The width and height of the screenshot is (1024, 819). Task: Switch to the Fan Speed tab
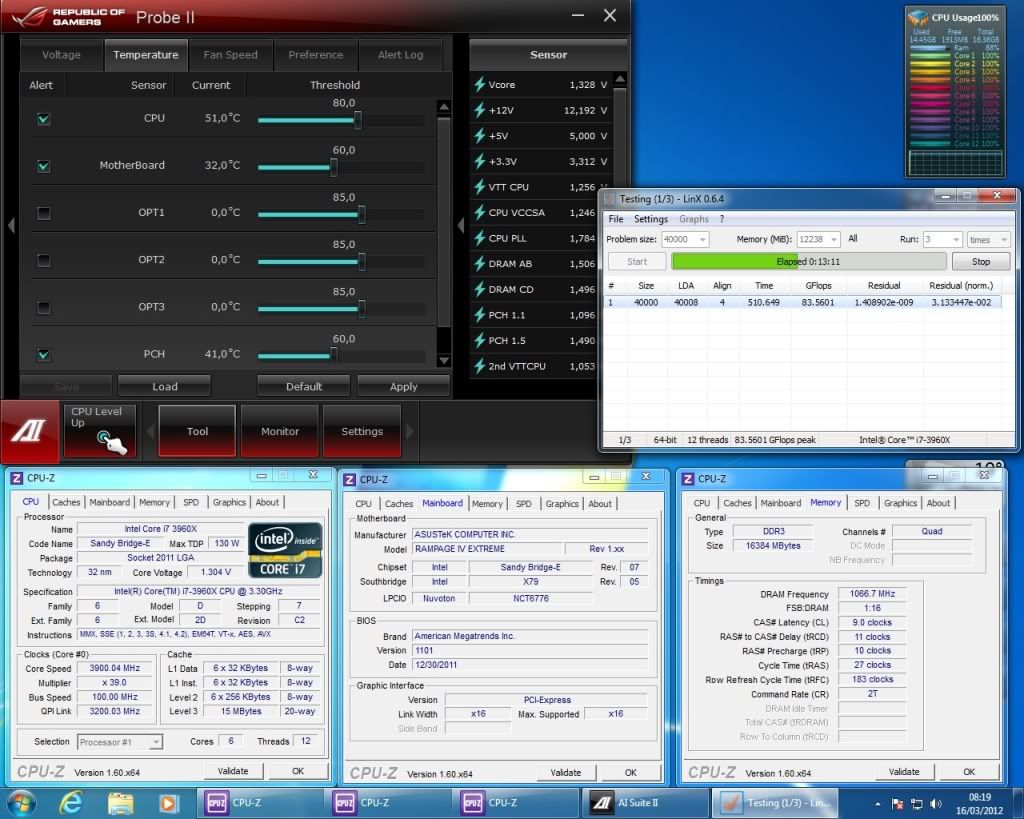pos(230,55)
